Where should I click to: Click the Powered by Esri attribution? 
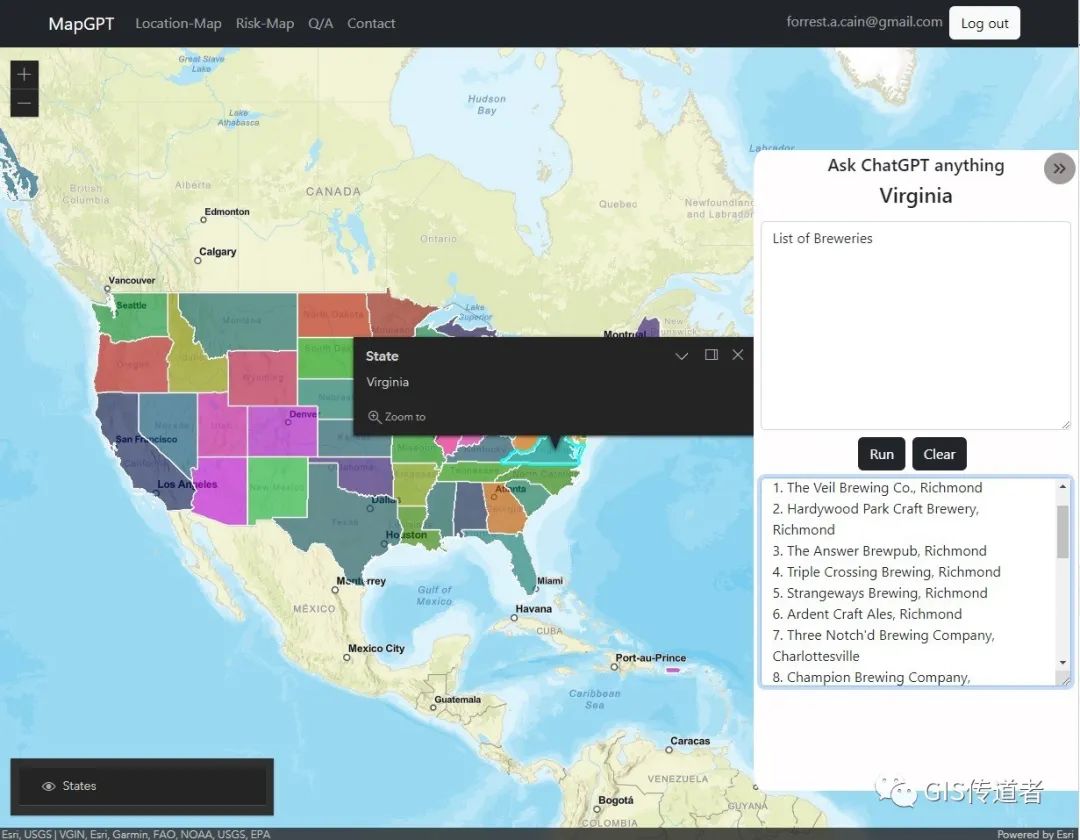pyautogui.click(x=1036, y=834)
